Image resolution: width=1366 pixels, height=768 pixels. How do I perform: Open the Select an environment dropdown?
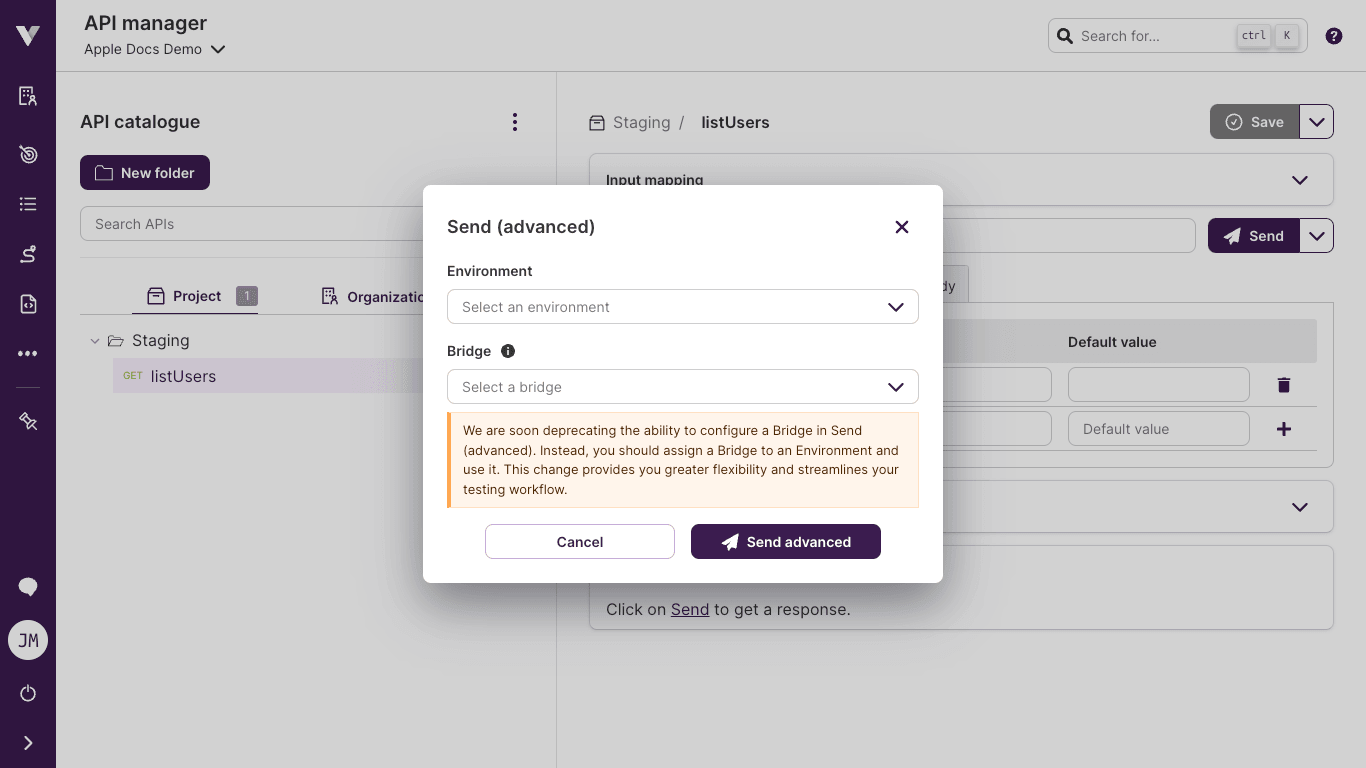pyautogui.click(x=683, y=307)
